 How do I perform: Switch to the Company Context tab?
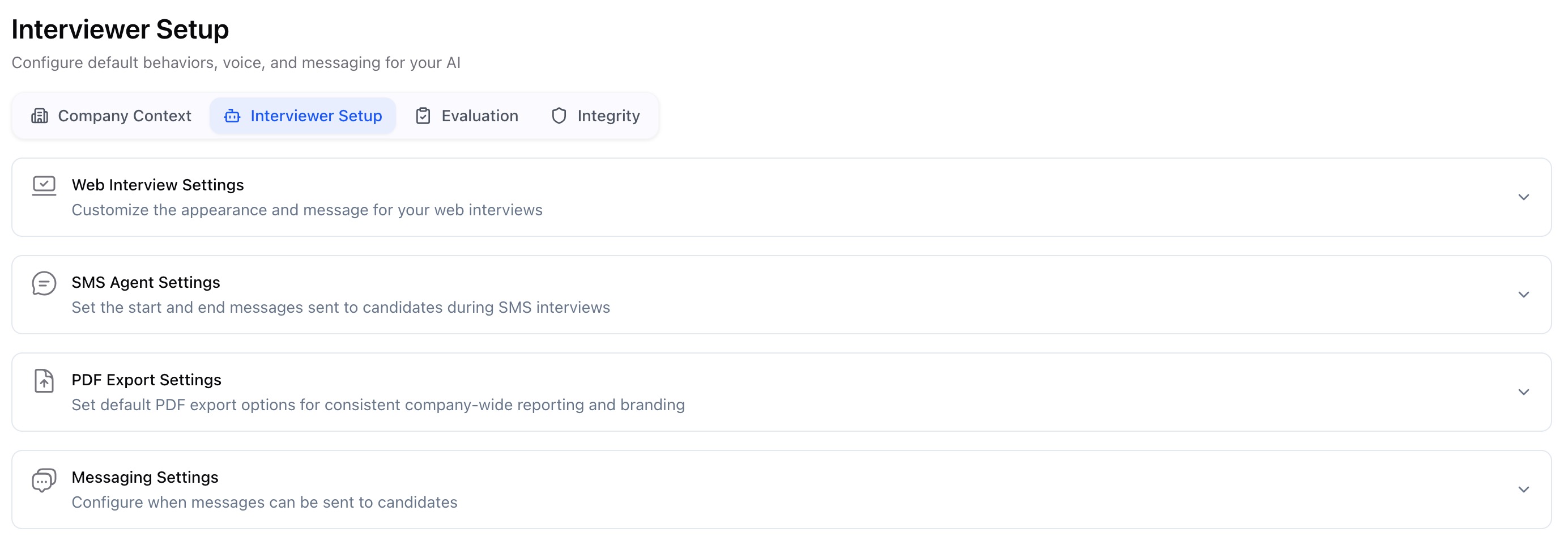[x=124, y=116]
